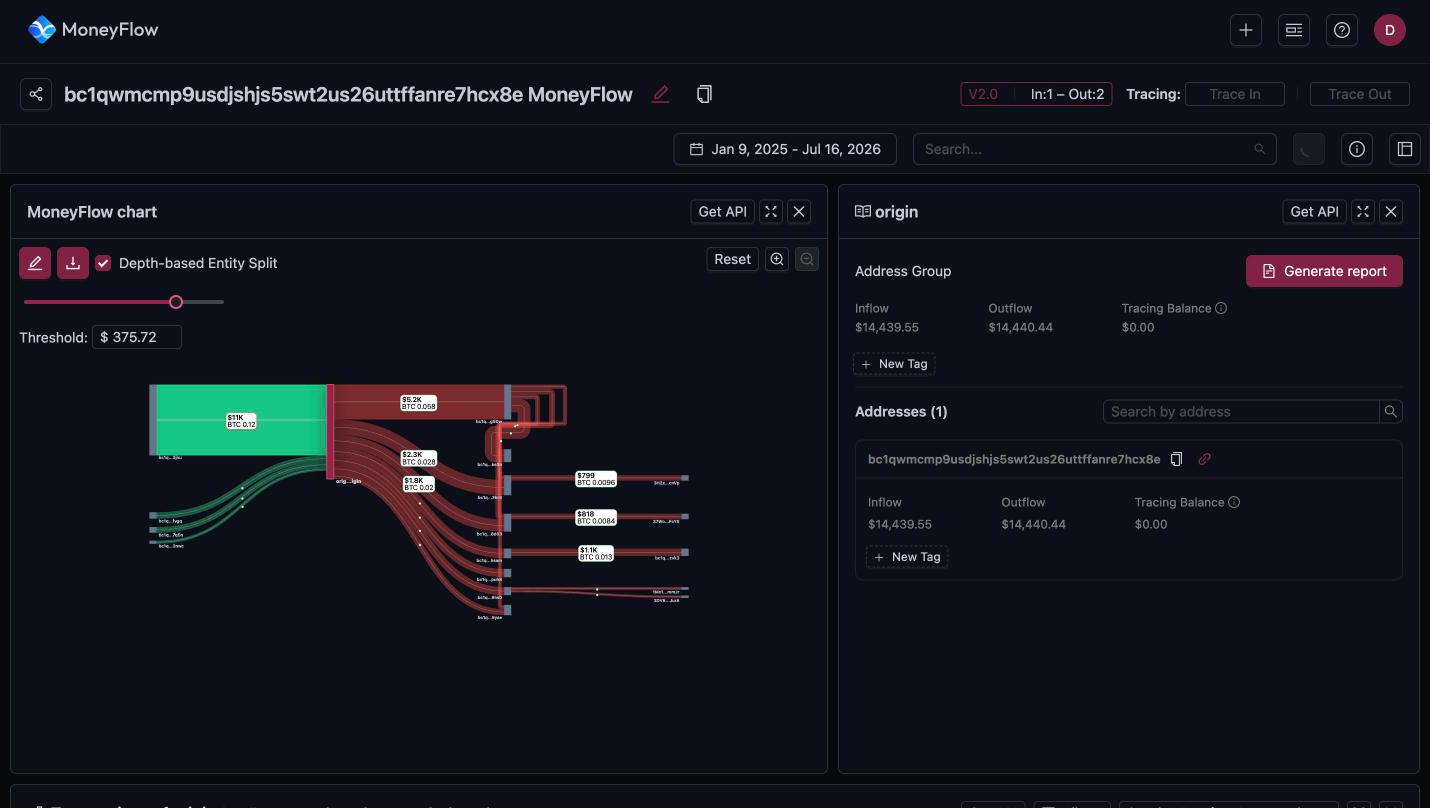This screenshot has height=808, width=1430.
Task: Click the main Search field
Action: 1095,149
